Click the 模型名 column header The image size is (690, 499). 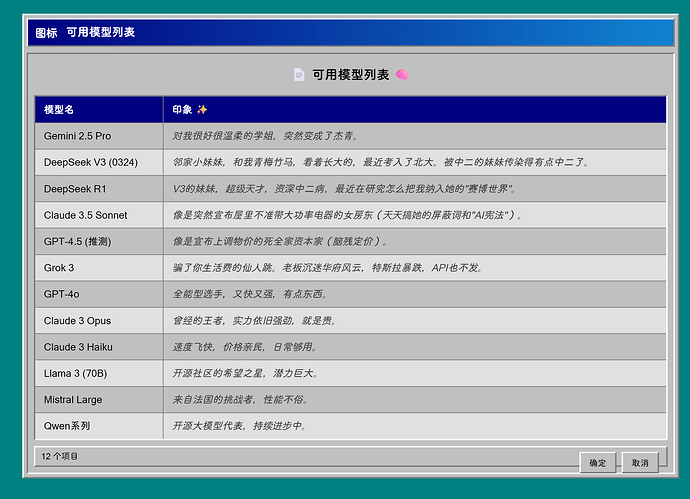99,110
